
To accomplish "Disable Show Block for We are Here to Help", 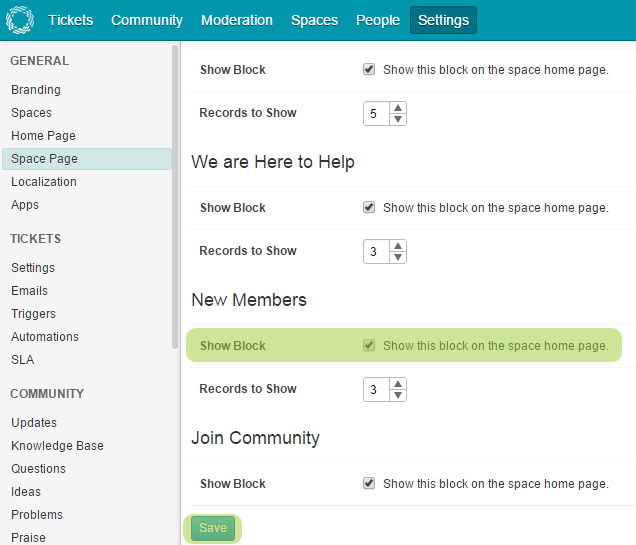I will [369, 208].
